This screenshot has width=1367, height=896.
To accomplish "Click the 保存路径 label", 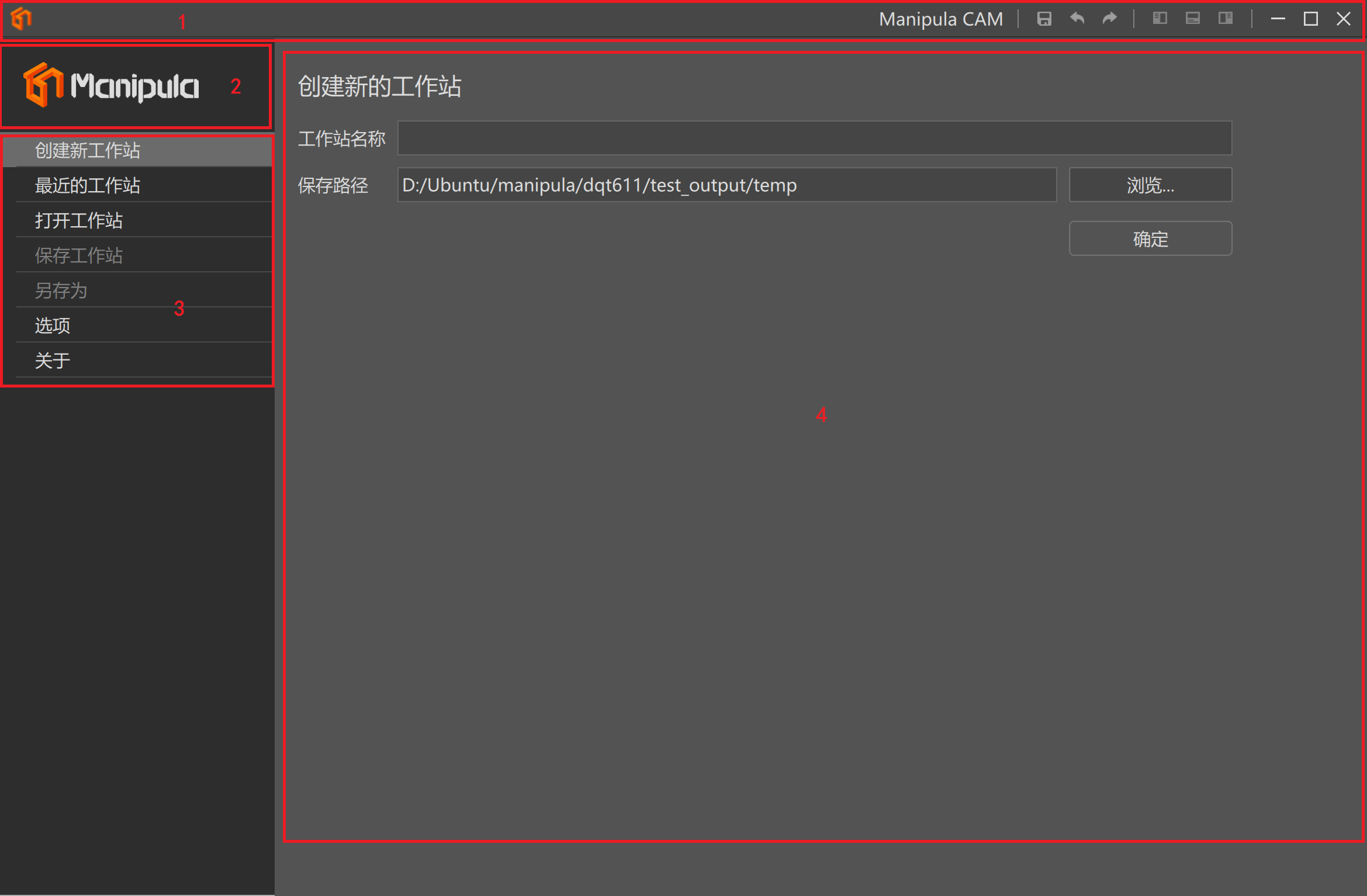I will tap(333, 185).
